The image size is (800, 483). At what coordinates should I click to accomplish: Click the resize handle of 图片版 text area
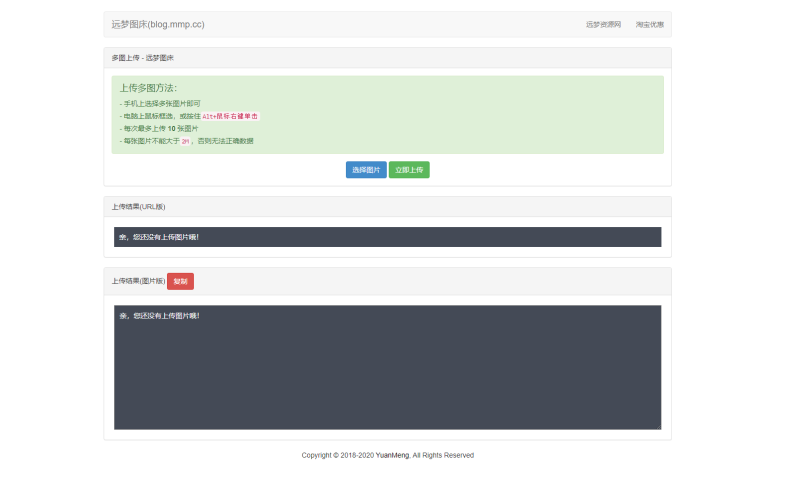(x=657, y=426)
